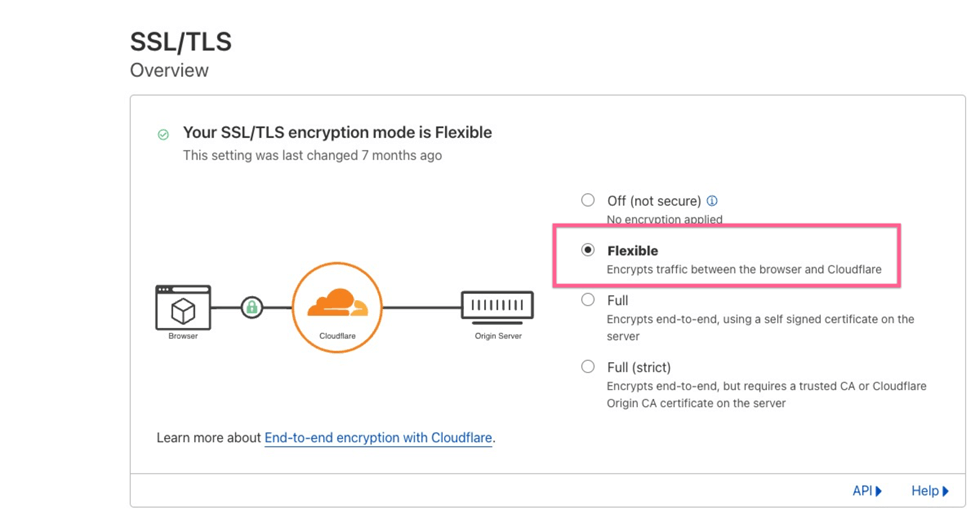Select the Off (not secure) radio button

click(x=588, y=200)
